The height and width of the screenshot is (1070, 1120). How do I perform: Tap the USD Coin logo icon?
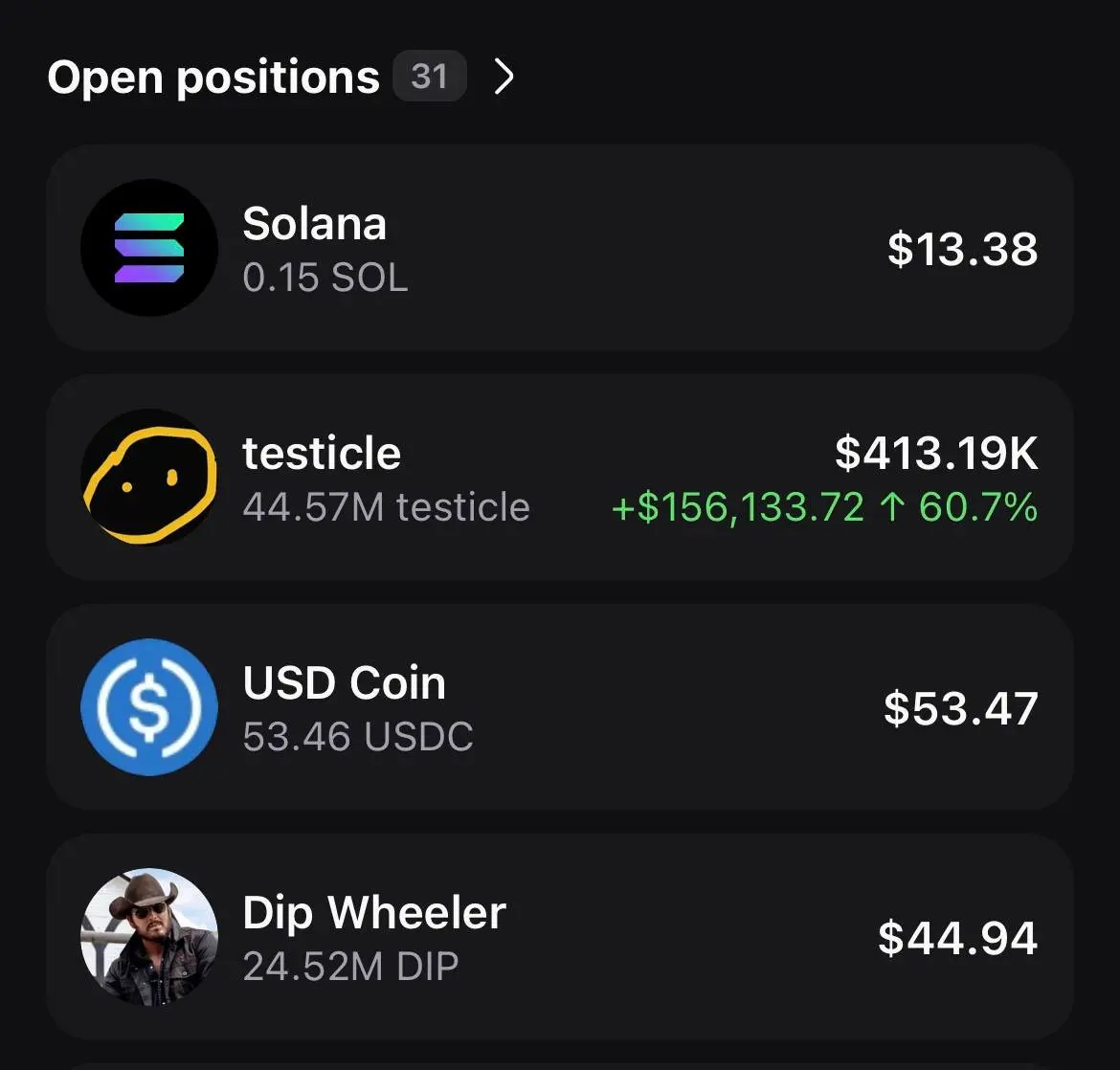[149, 707]
